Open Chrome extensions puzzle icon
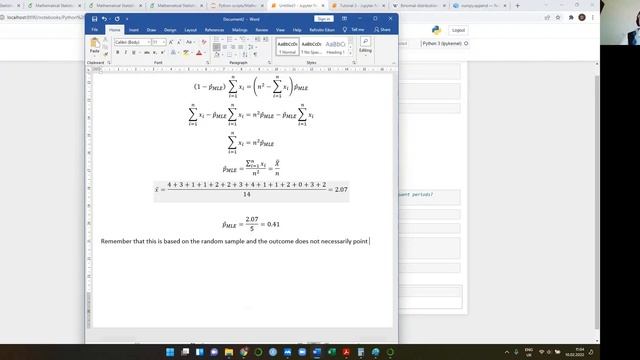This screenshot has width=640, height=360. click(x=571, y=18)
